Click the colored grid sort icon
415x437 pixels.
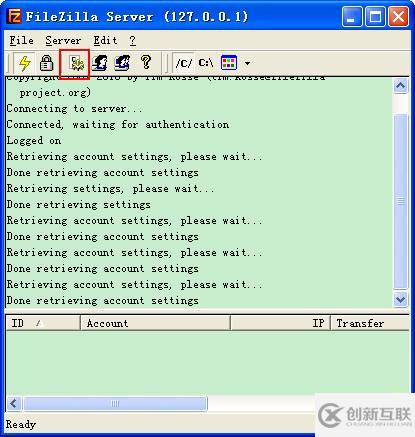229,63
